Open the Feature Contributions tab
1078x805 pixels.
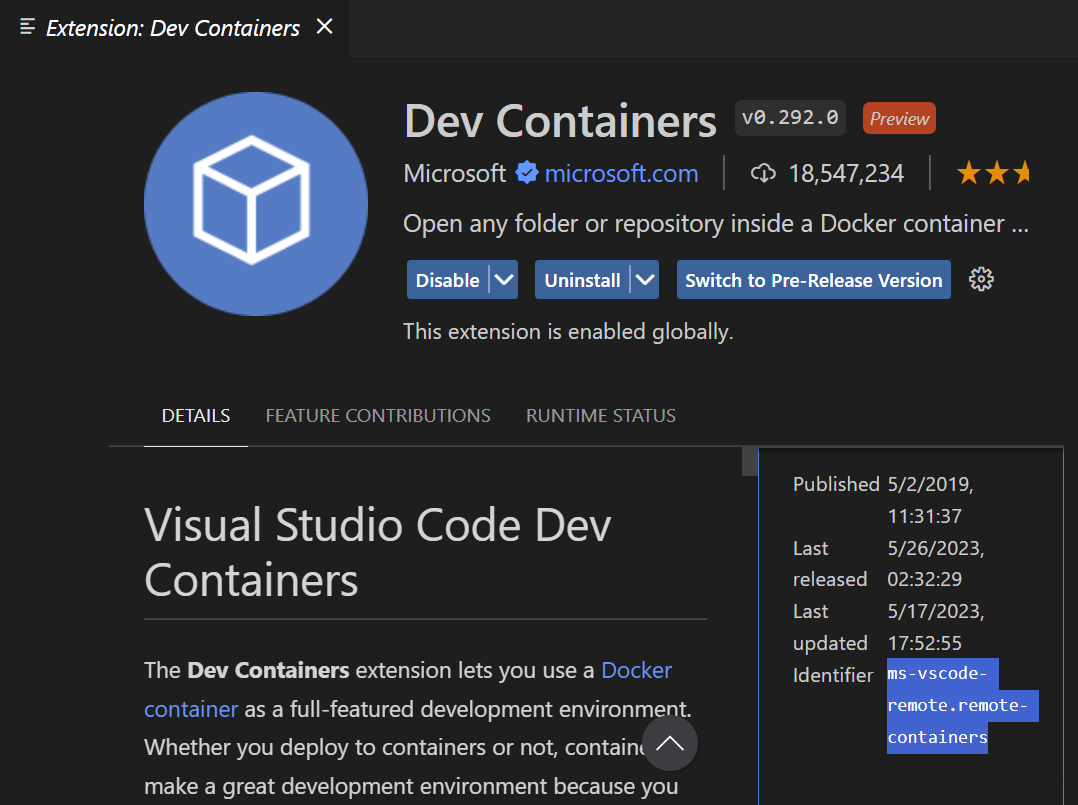378,416
